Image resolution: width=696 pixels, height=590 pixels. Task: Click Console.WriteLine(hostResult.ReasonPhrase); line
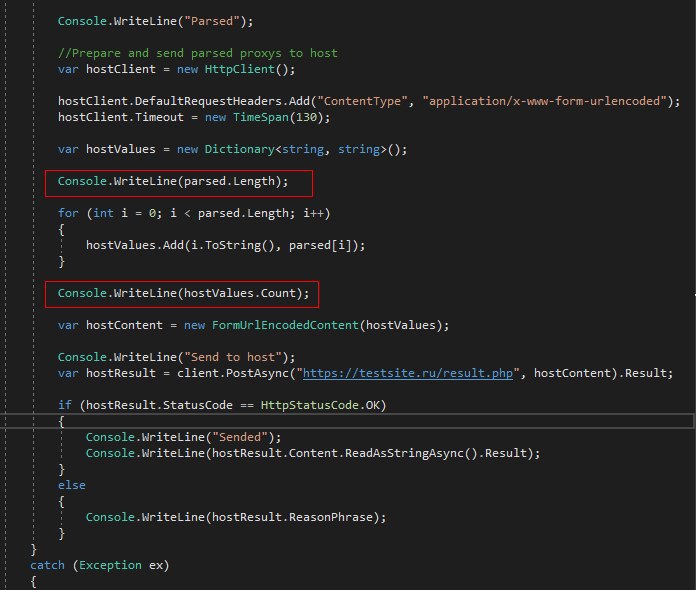point(236,517)
